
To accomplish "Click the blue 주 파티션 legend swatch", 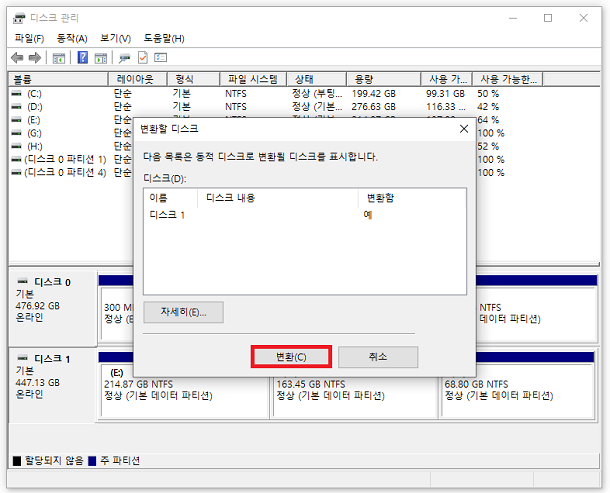I will 92,461.
